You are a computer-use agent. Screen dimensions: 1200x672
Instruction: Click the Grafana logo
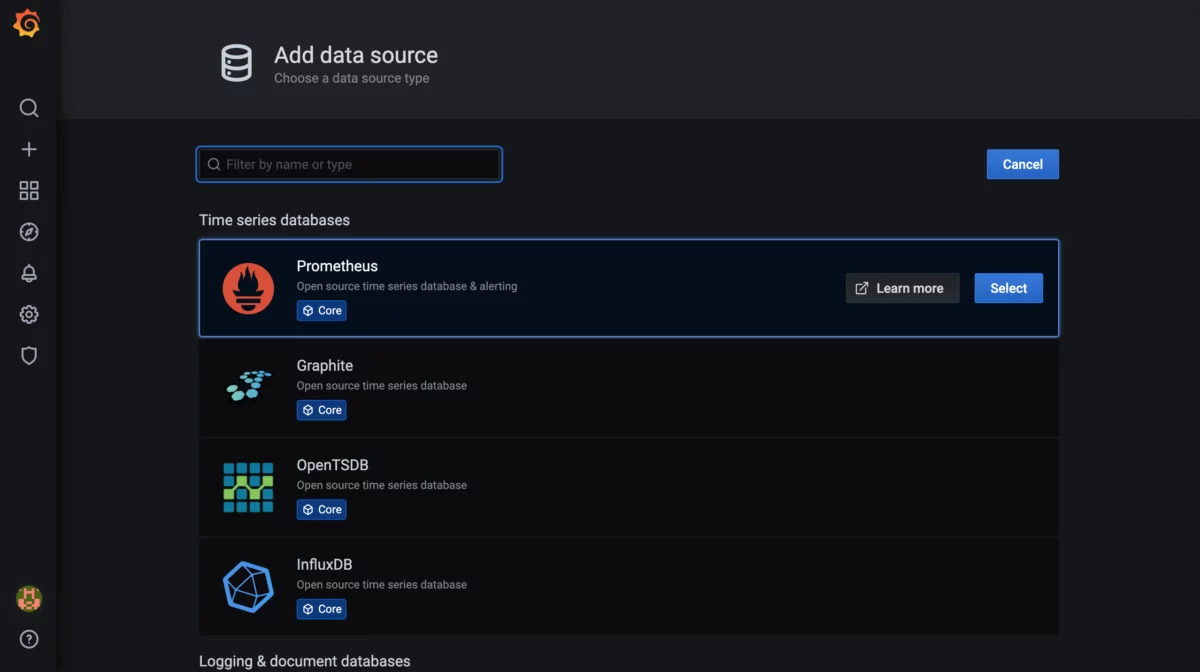[x=29, y=23]
